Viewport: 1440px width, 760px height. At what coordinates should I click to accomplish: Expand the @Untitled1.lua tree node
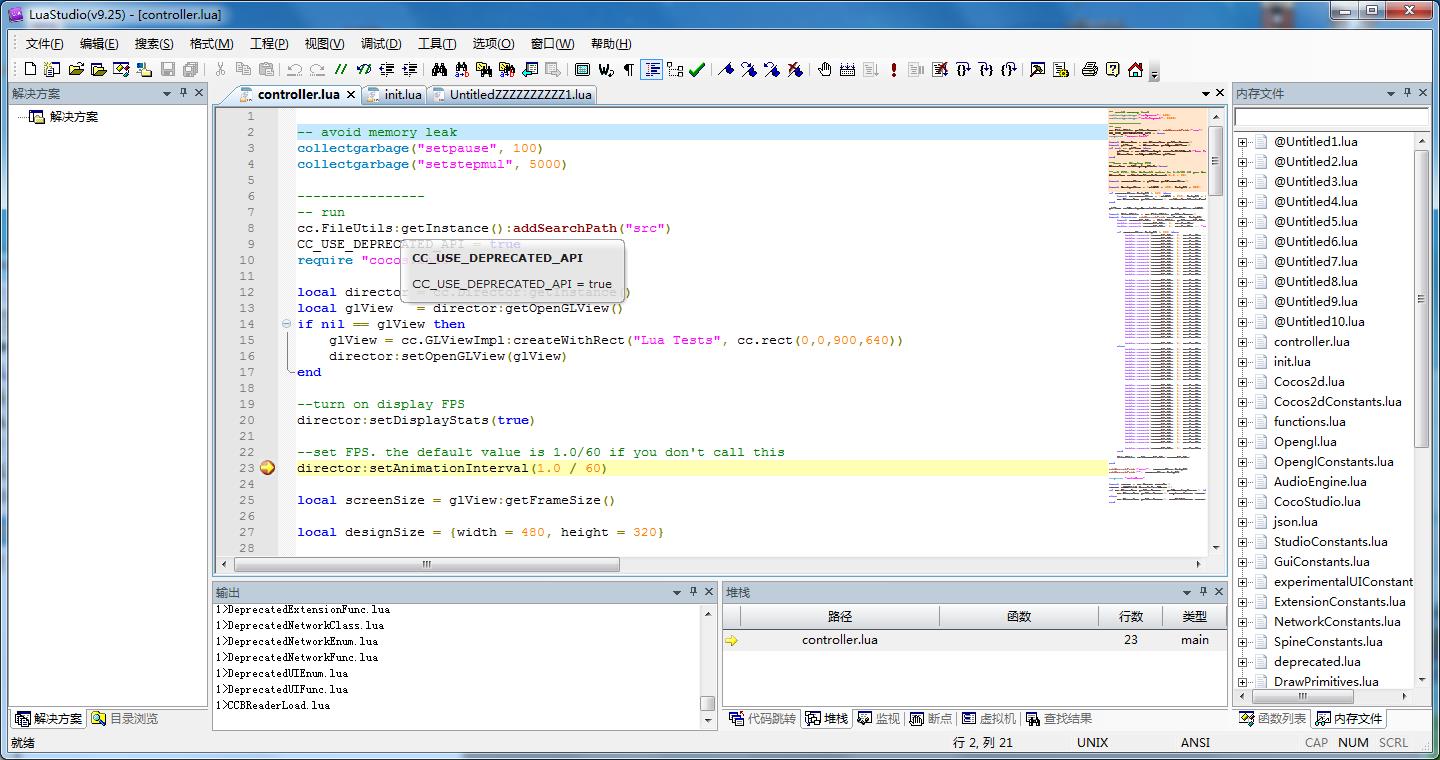1243,142
